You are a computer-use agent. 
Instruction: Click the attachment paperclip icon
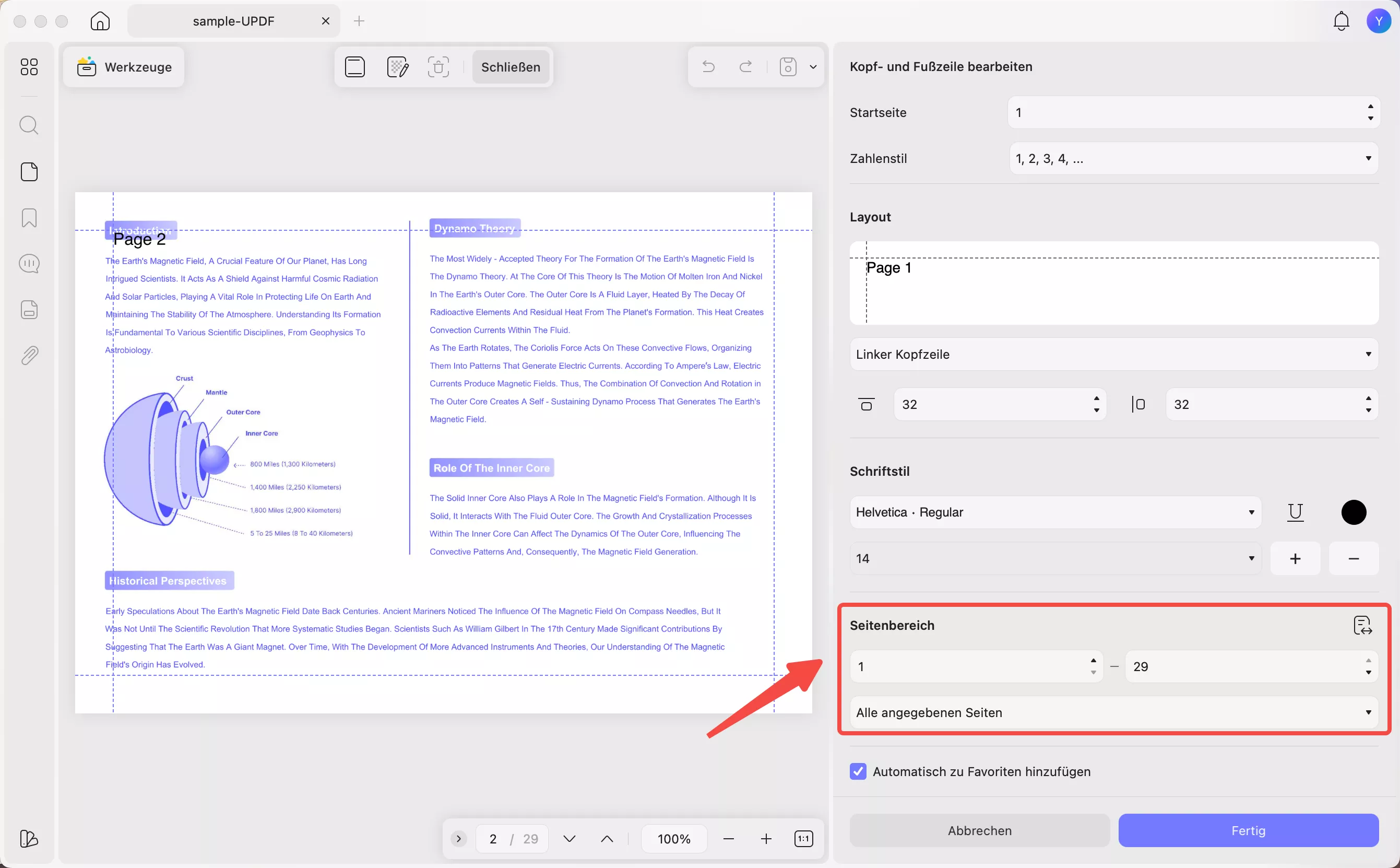[29, 355]
